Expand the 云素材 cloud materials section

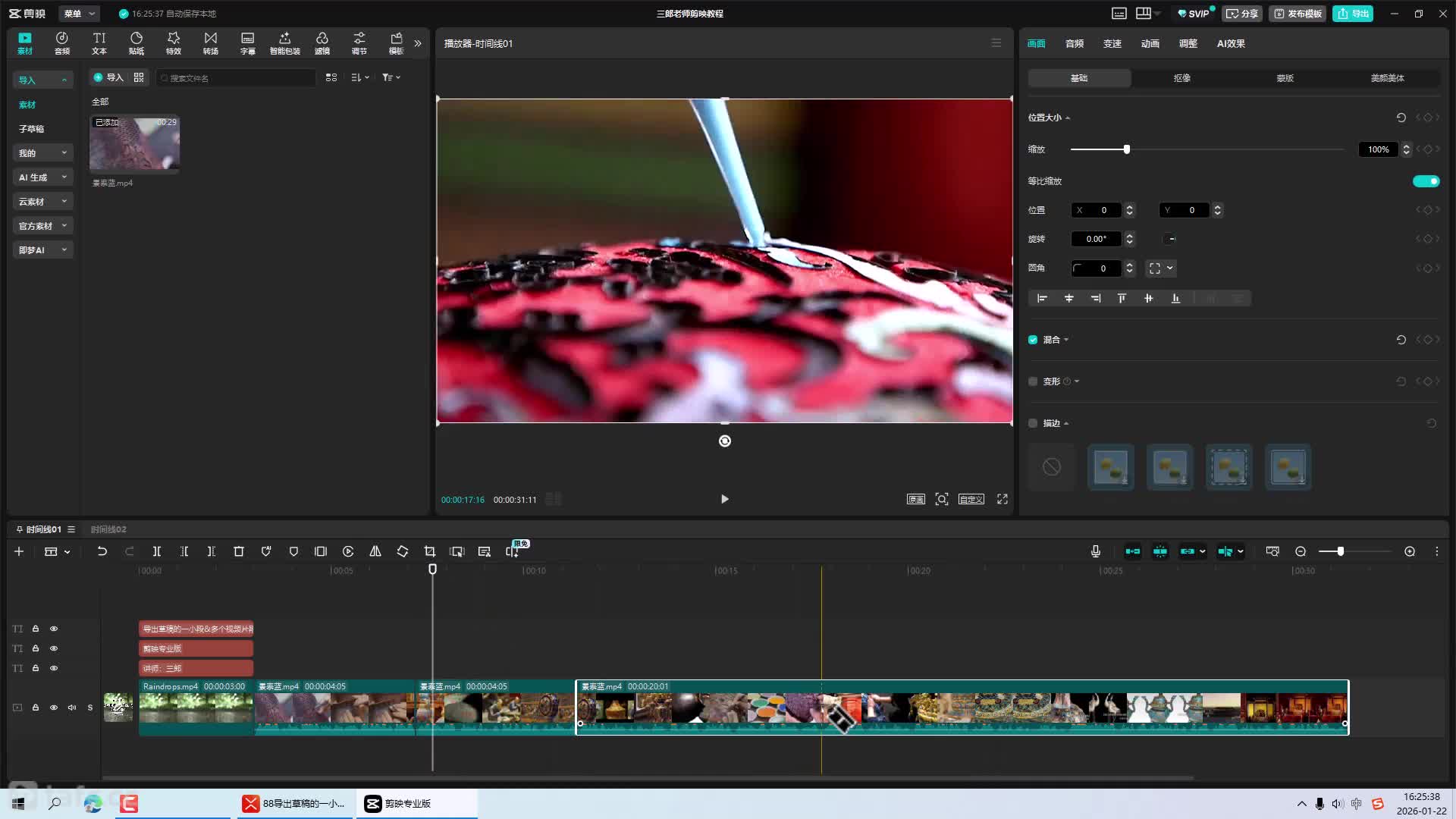point(42,202)
